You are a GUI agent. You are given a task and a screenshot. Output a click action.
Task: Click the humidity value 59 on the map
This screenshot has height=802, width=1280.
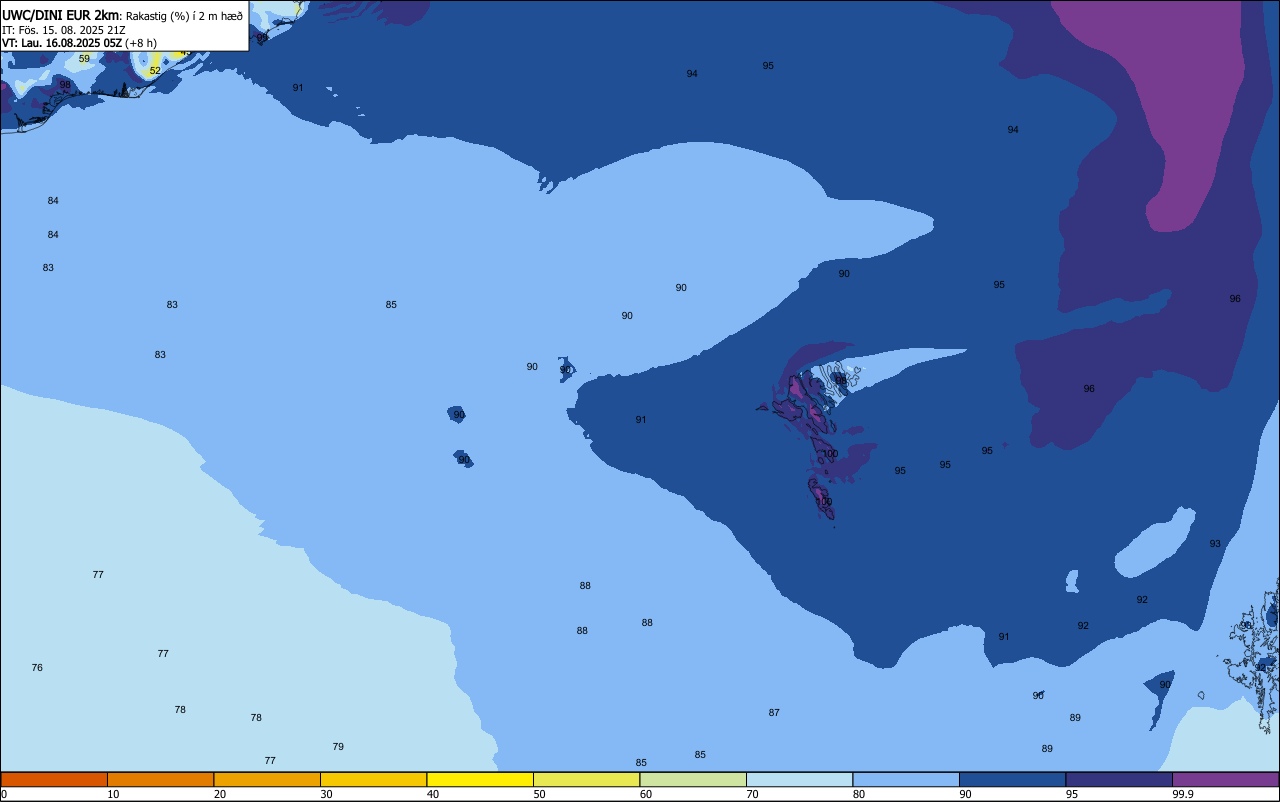point(84,59)
